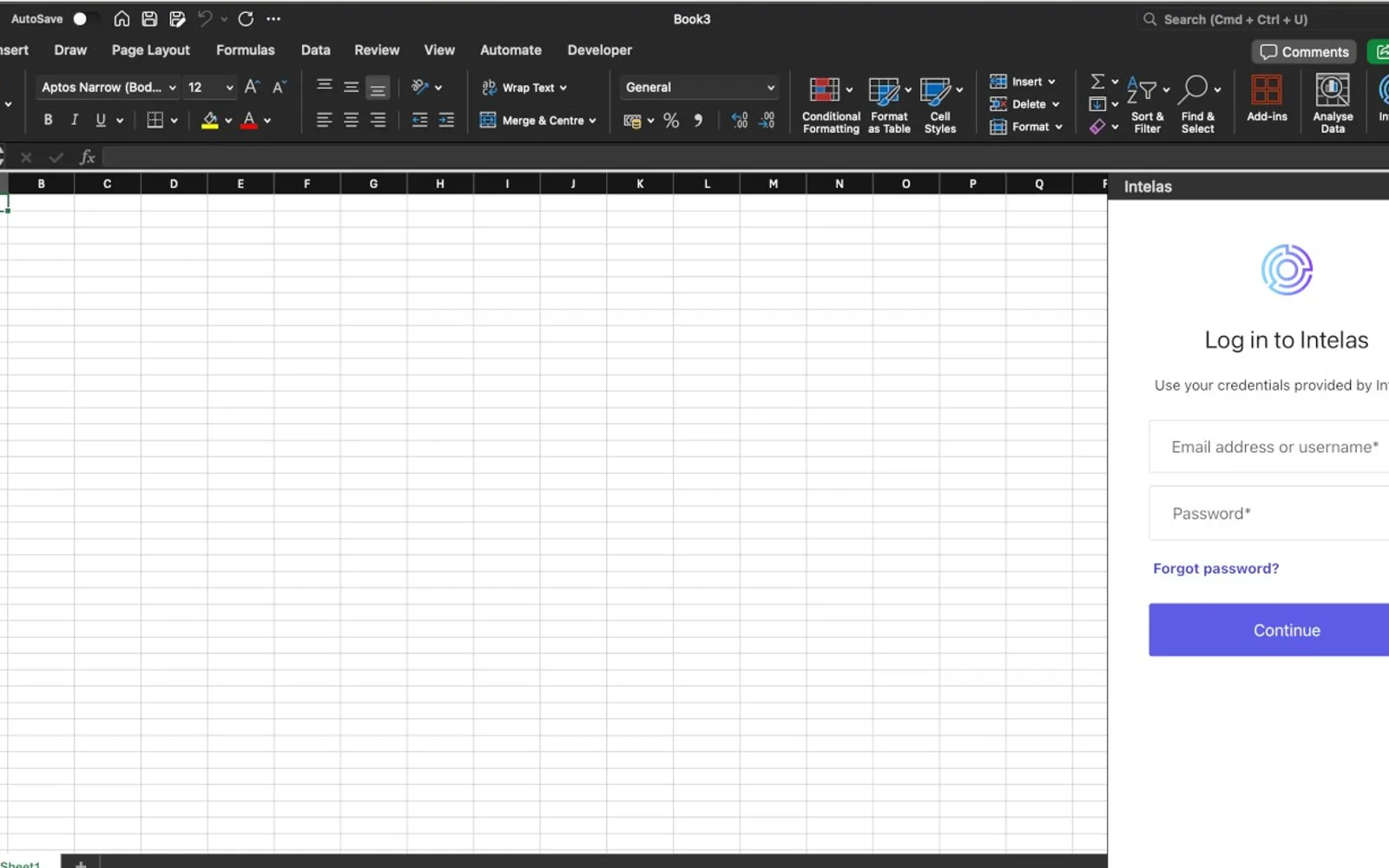The height and width of the screenshot is (868, 1389).
Task: Apply Comma style
Action: pos(698,121)
